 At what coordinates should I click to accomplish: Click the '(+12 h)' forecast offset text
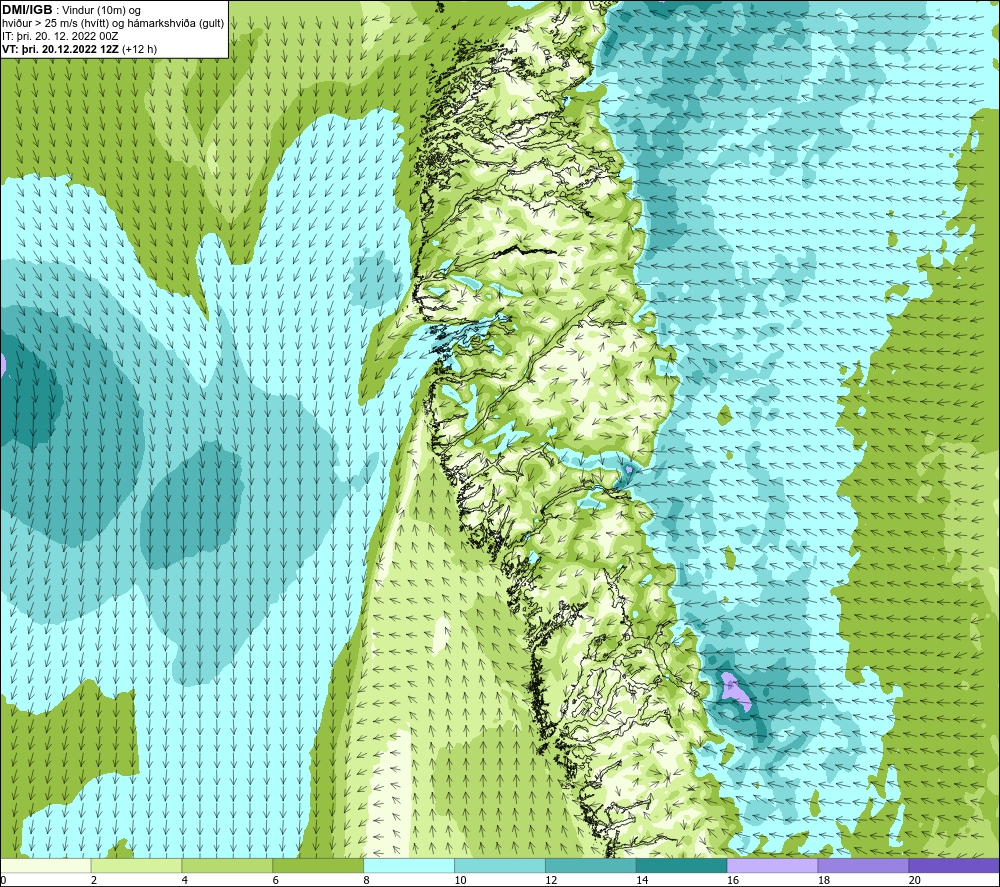point(139,49)
